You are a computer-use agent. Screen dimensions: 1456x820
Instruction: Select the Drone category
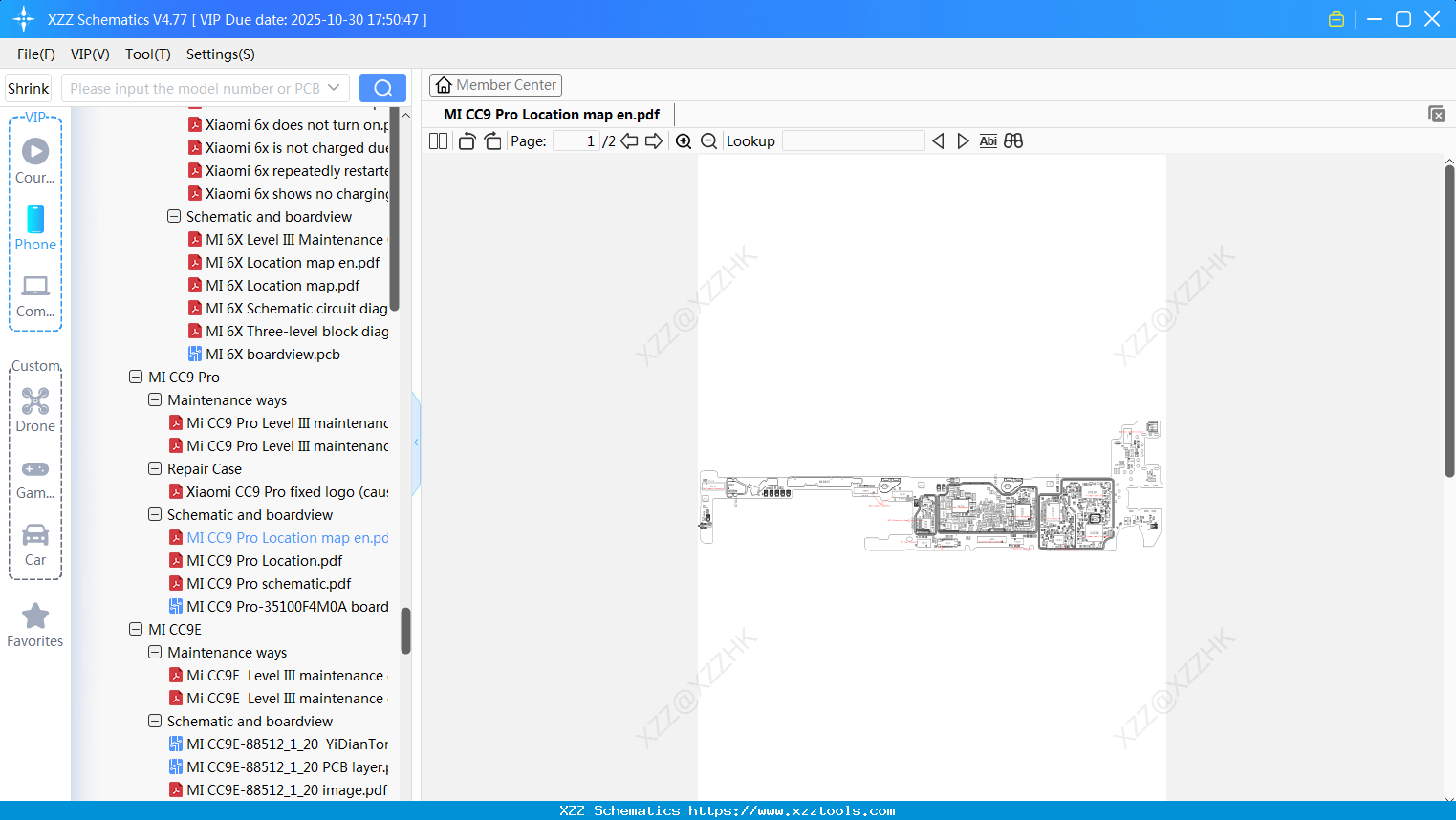pyautogui.click(x=35, y=410)
